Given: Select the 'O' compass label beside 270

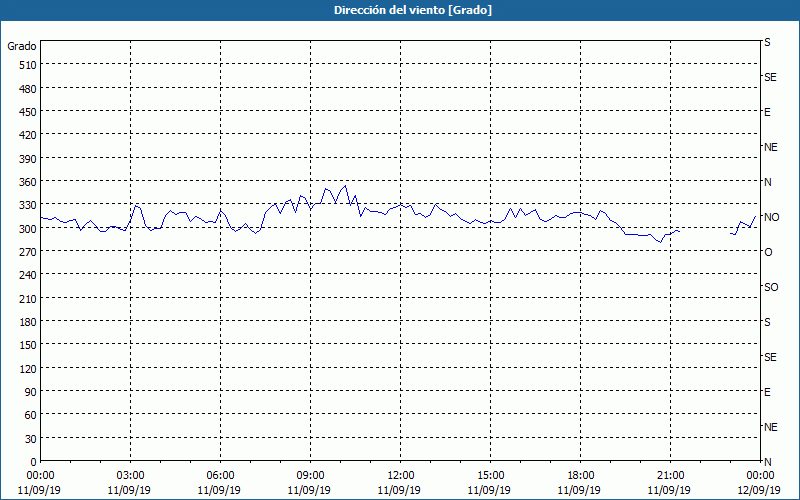Looking at the screenshot, I should point(768,252).
